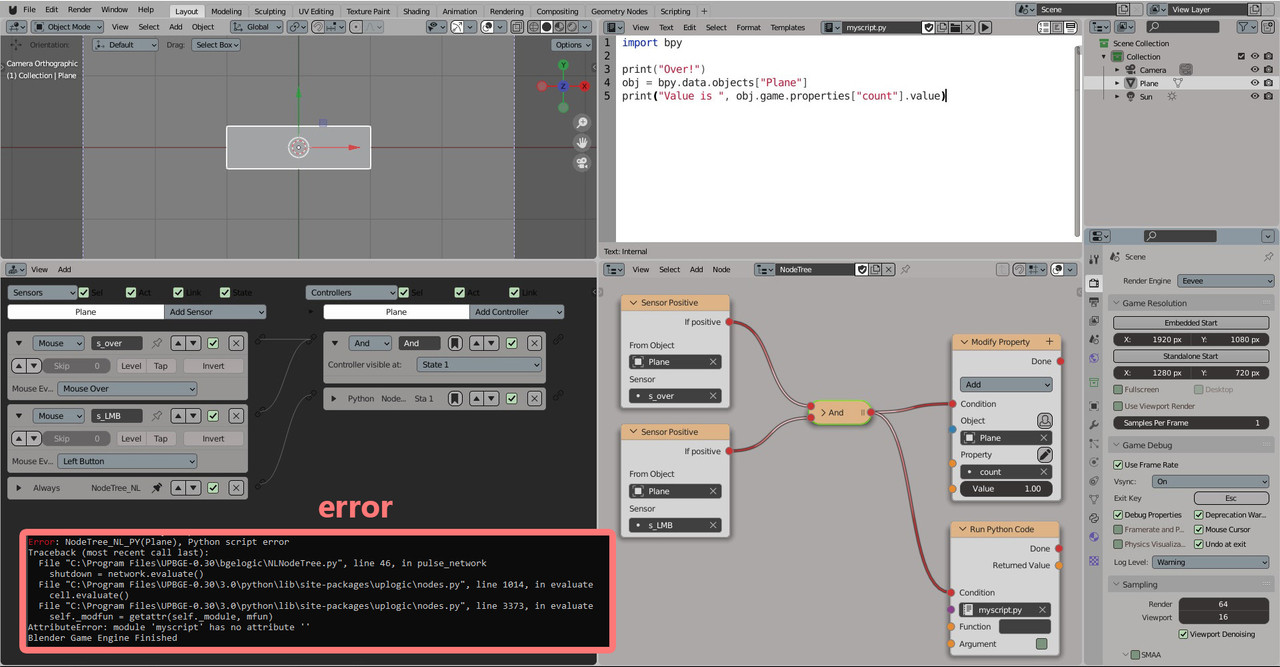Open folder icon in text editor header
Viewport: 1280px width, 667px height.
tap(955, 28)
